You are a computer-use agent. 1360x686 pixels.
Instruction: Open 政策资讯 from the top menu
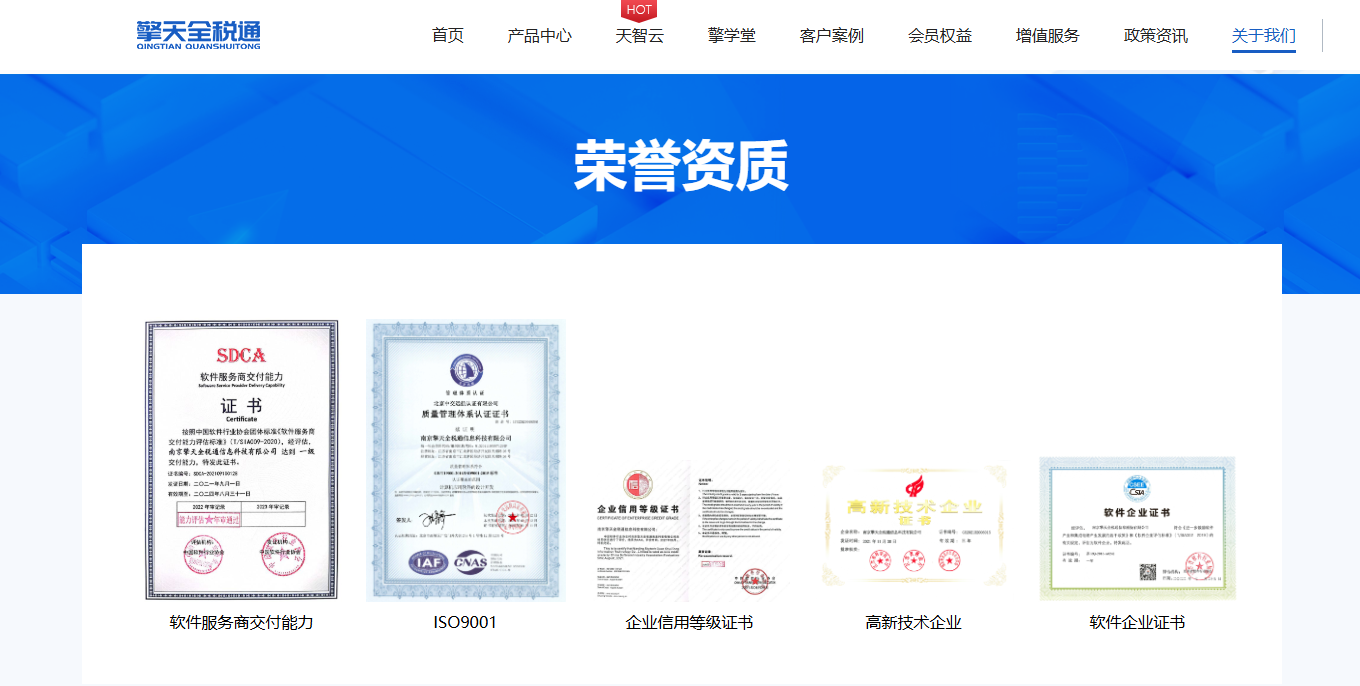[x=1156, y=36]
